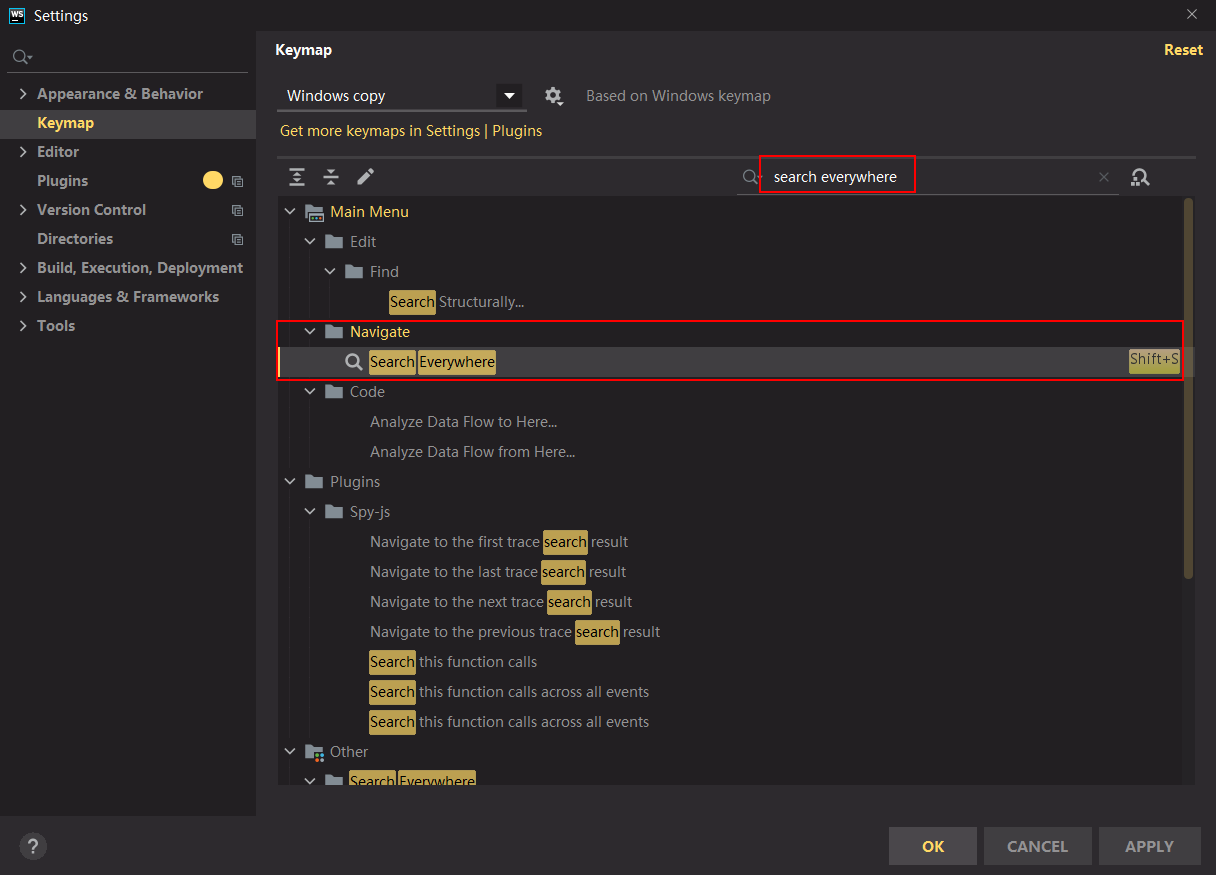Expand Languages & Frameworks section
The width and height of the screenshot is (1216, 875).
coord(23,297)
